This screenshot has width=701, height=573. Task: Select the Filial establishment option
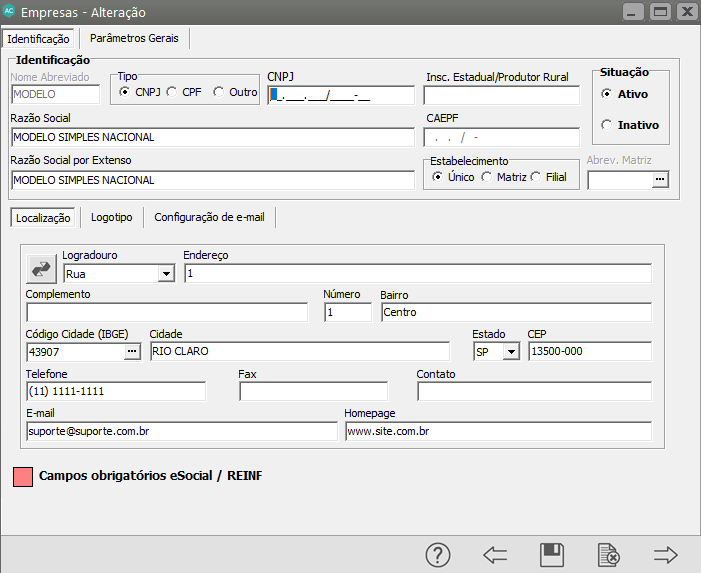536,177
